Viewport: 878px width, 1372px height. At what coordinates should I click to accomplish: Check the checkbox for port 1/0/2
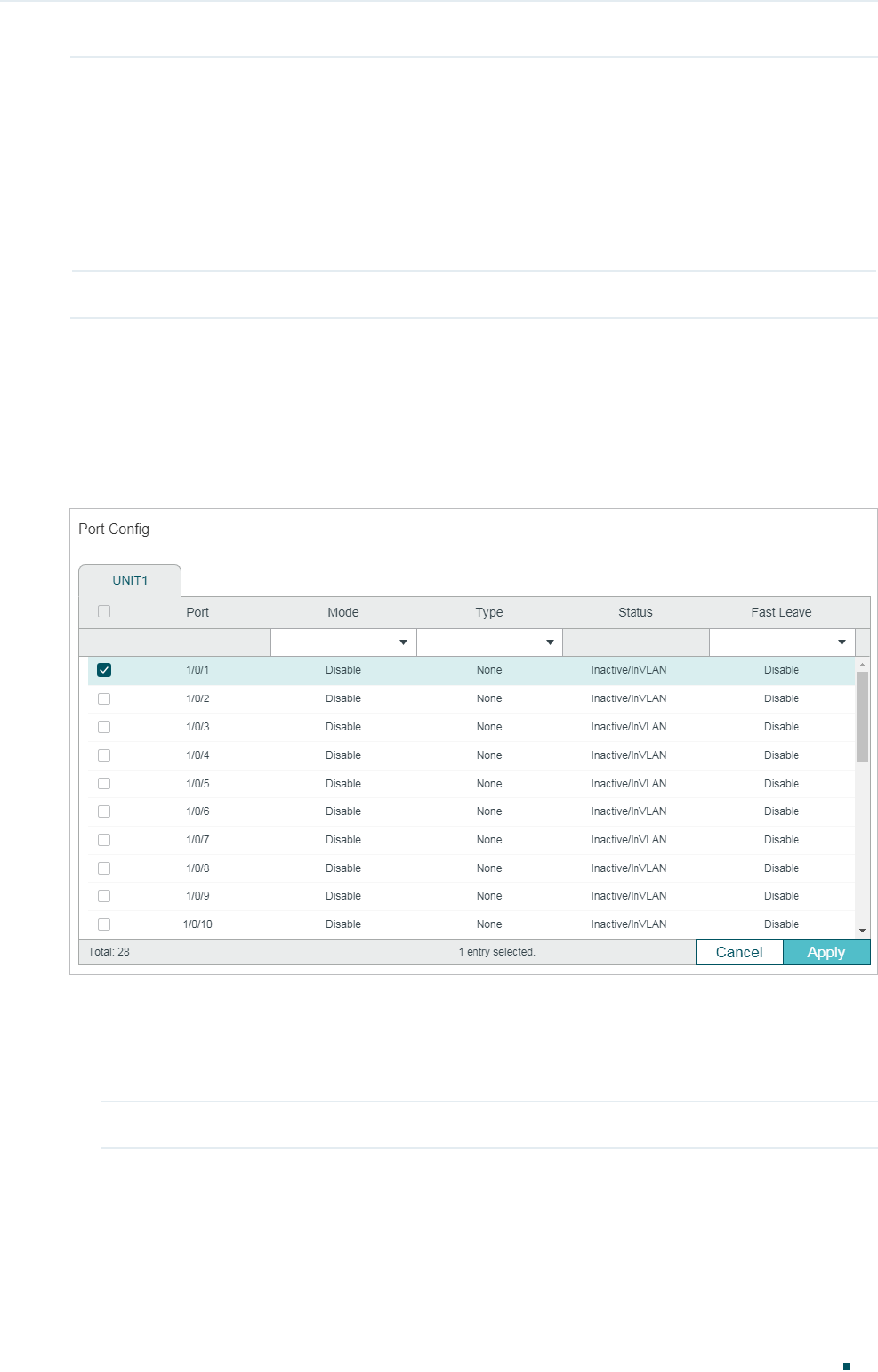pos(104,698)
